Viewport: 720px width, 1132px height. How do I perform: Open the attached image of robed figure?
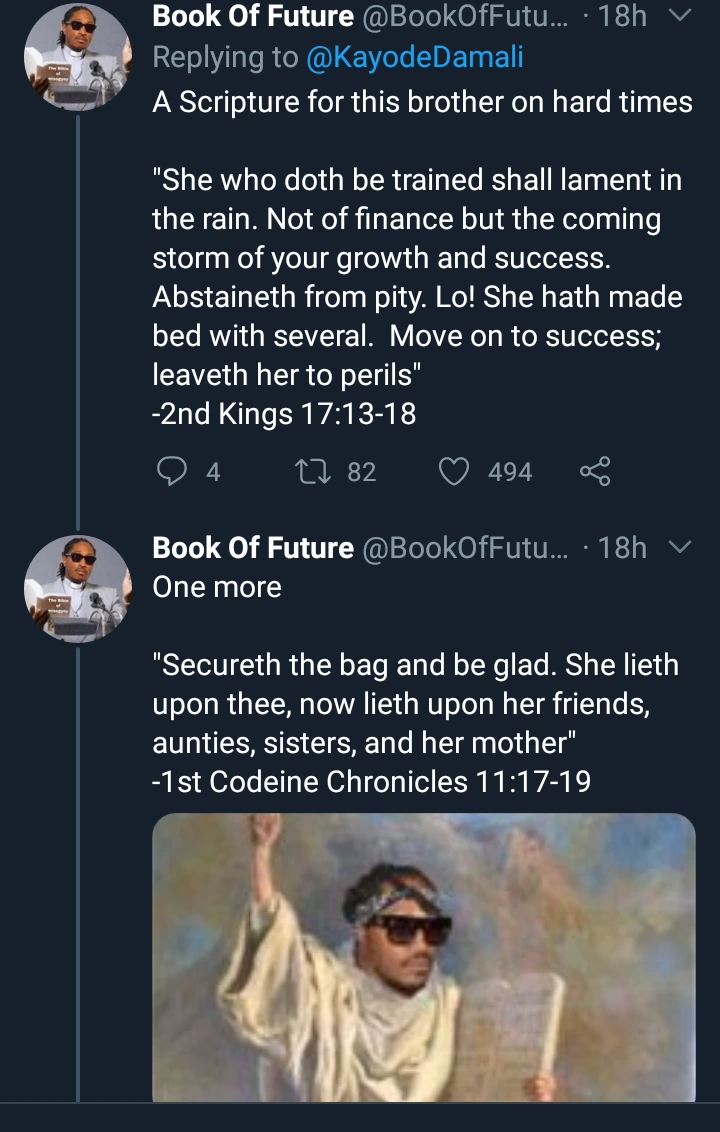pyautogui.click(x=423, y=956)
